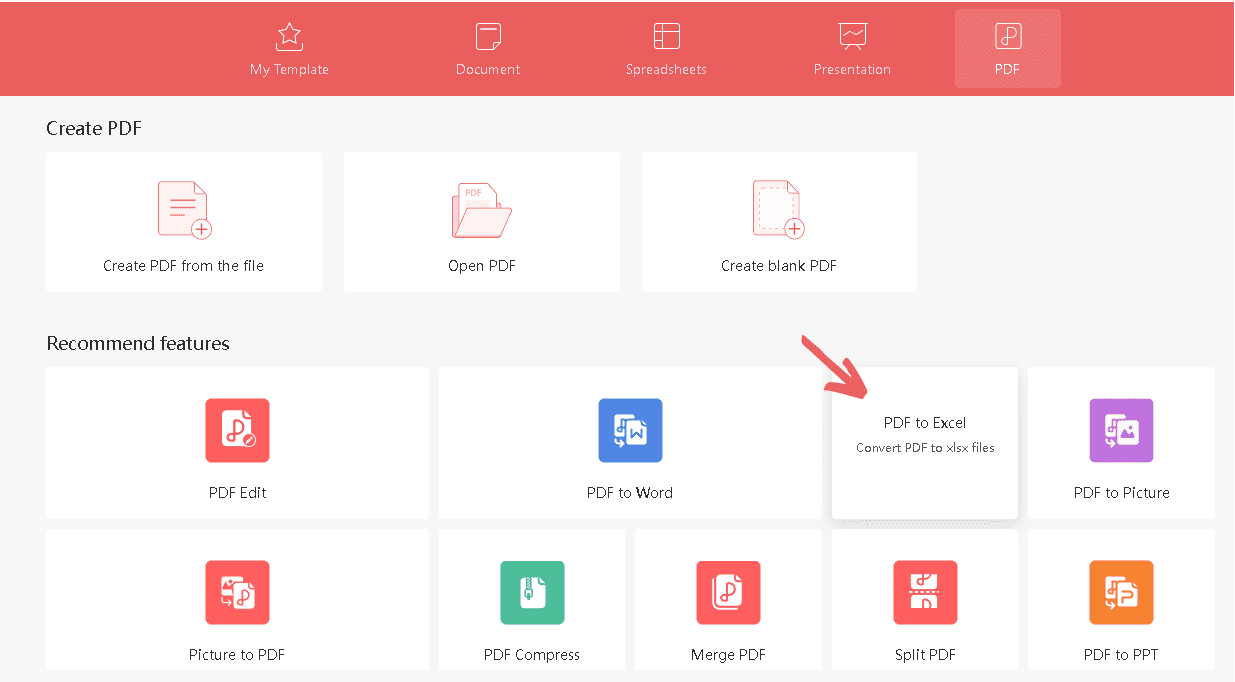Click the 'PDF Edit' label
This screenshot has width=1235, height=682.
[237, 493]
